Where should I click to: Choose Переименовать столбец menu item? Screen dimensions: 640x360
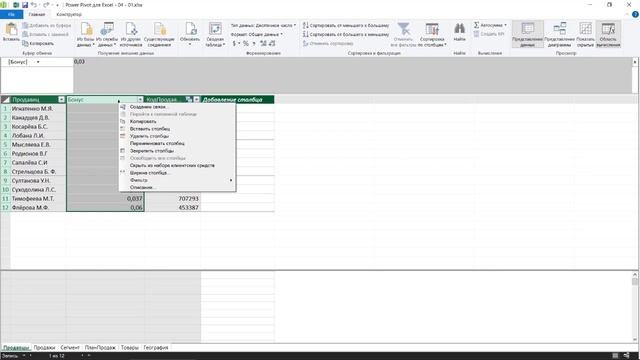[177, 144]
